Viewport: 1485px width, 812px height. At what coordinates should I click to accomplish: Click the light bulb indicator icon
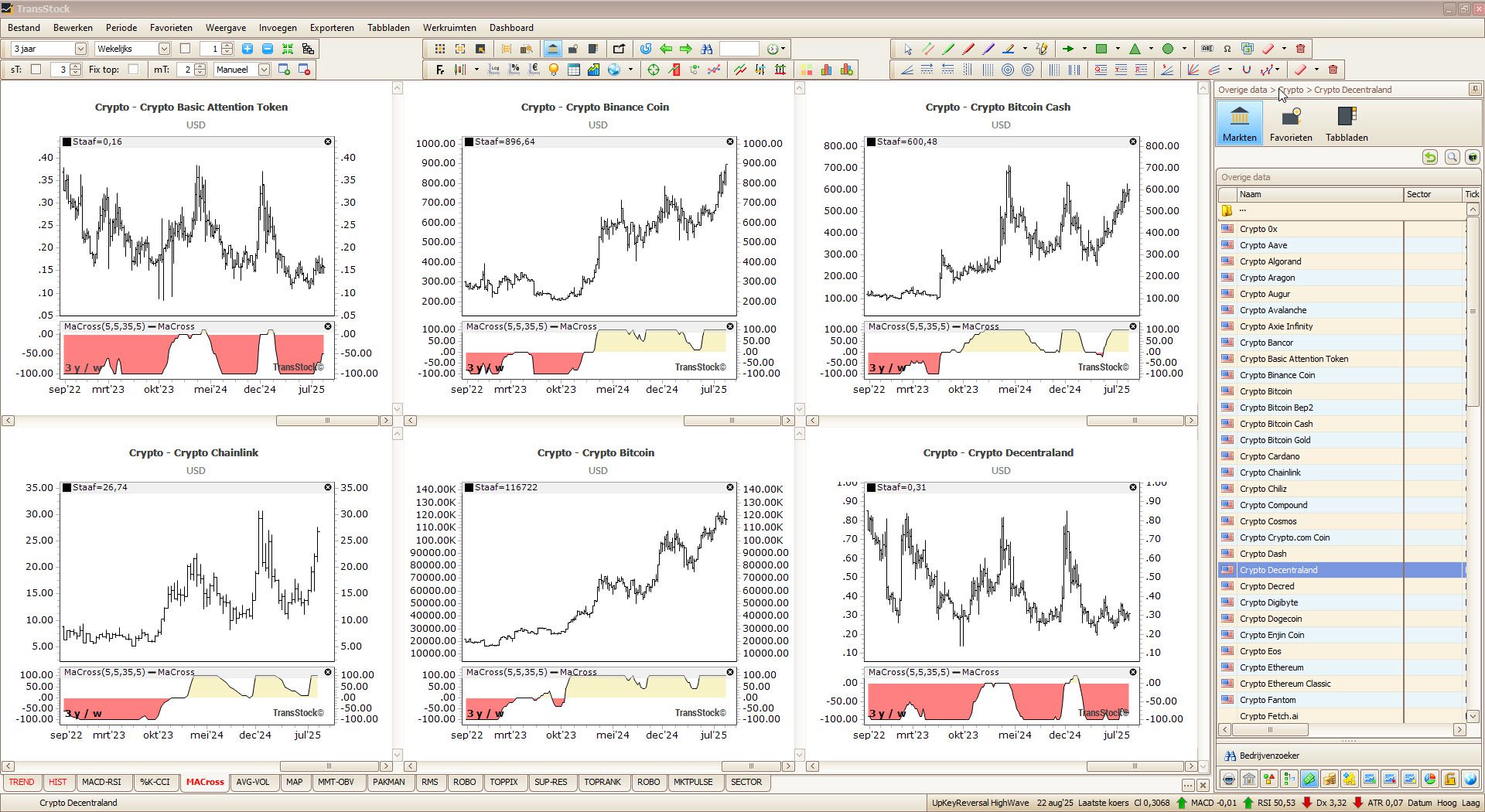553,70
